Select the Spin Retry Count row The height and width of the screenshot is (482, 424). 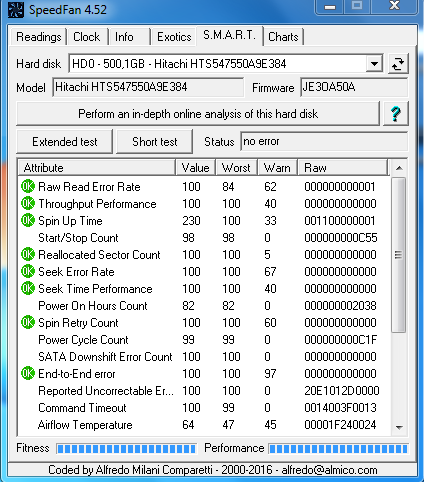coord(204,323)
